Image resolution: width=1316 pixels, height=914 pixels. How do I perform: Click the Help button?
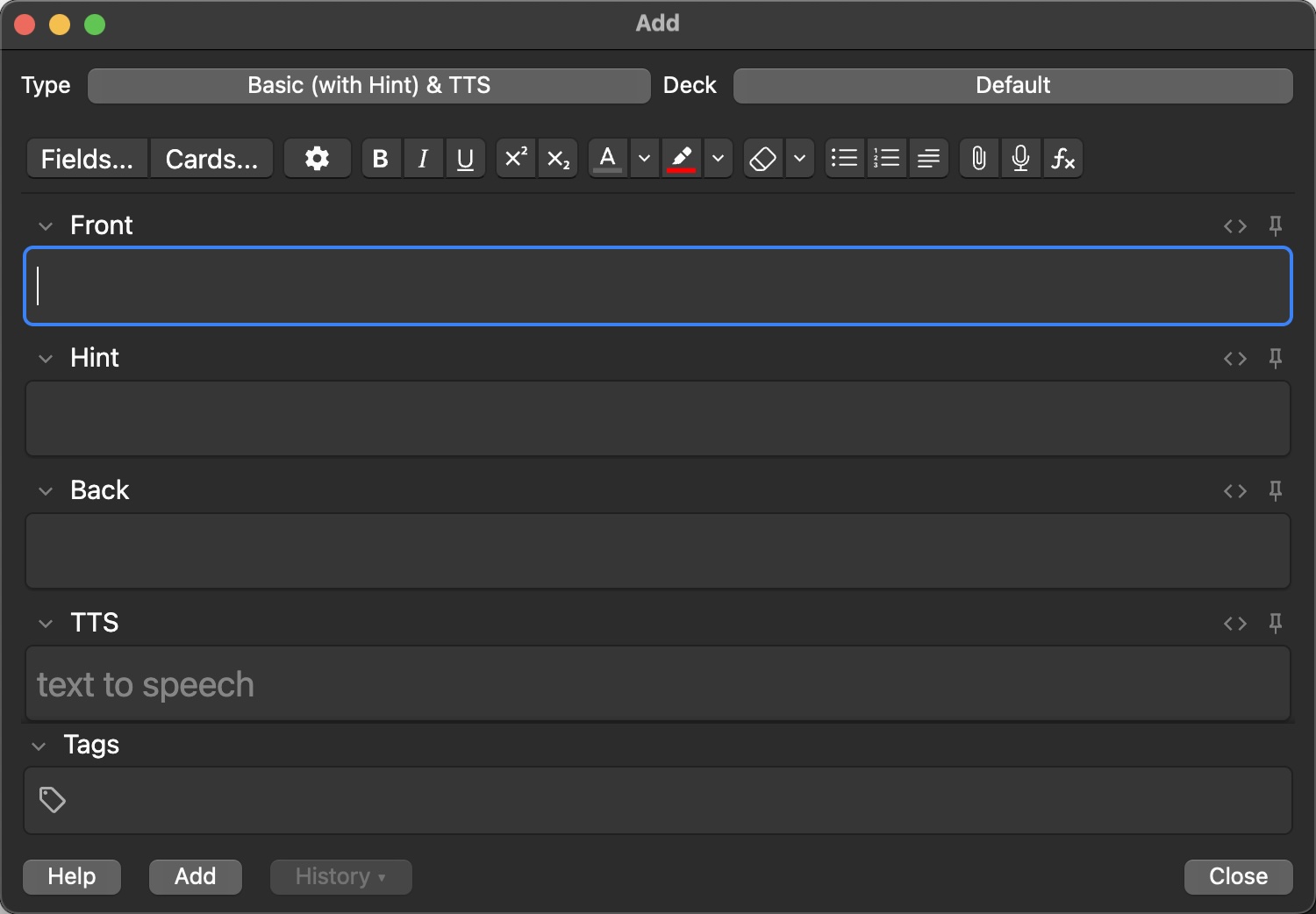(72, 876)
